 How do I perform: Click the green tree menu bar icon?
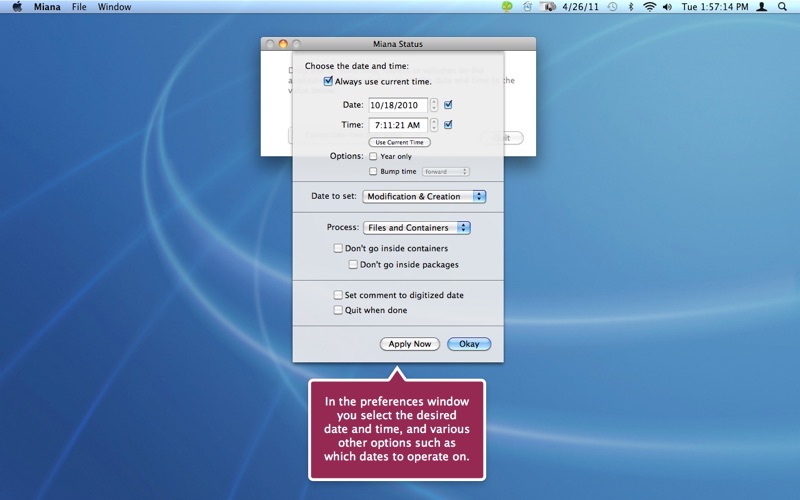(507, 7)
